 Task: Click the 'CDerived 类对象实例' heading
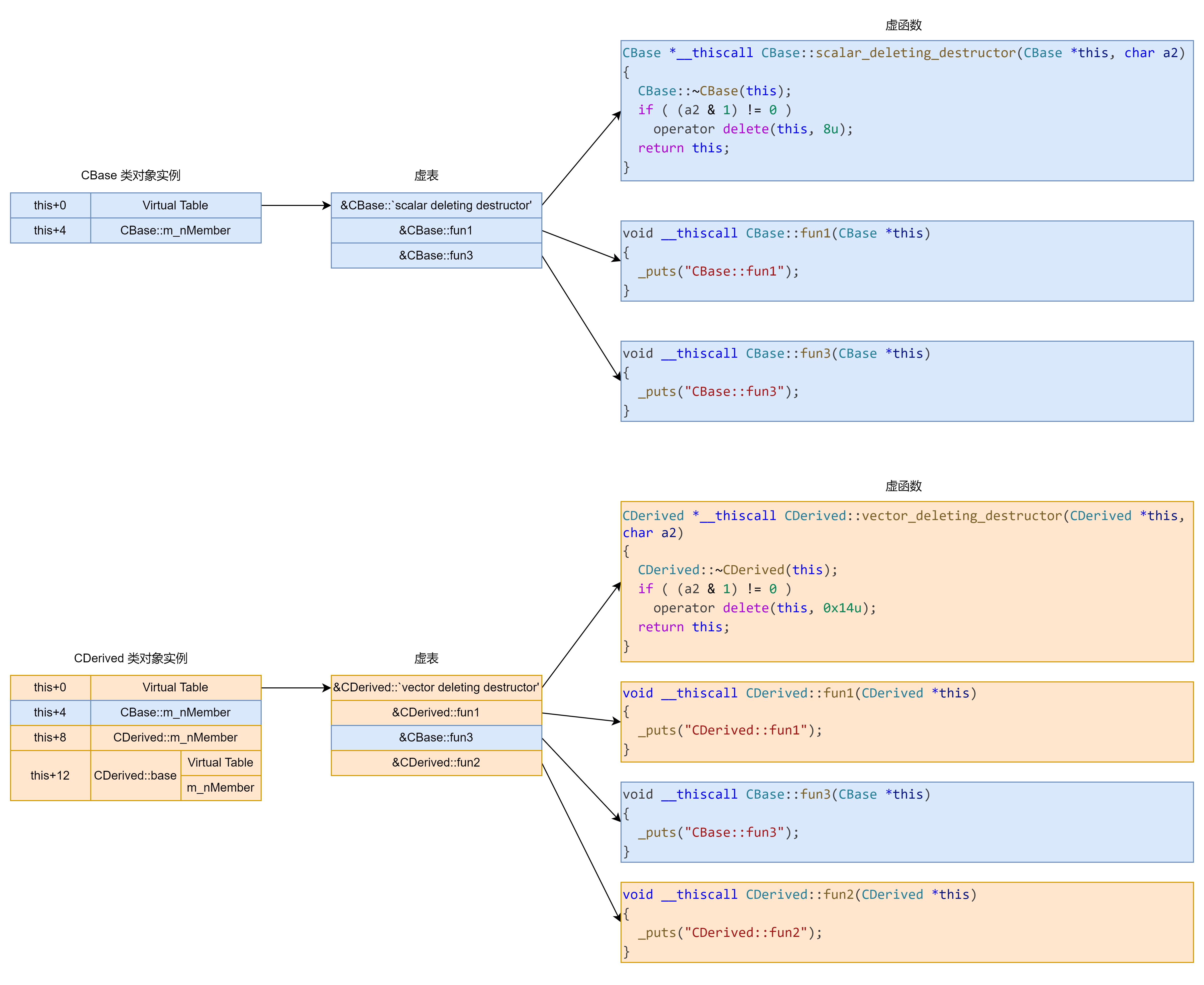(131, 658)
